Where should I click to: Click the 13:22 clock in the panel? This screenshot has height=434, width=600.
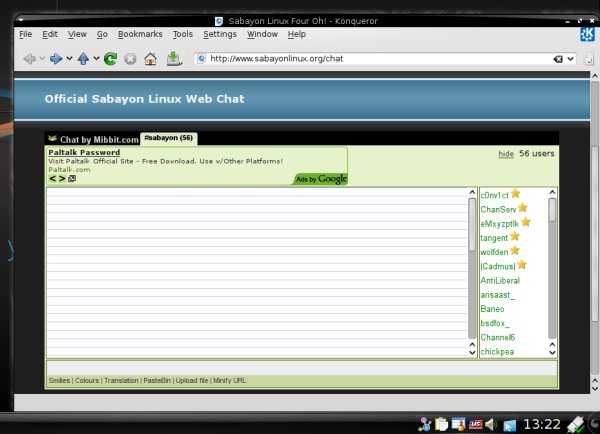[x=541, y=424]
